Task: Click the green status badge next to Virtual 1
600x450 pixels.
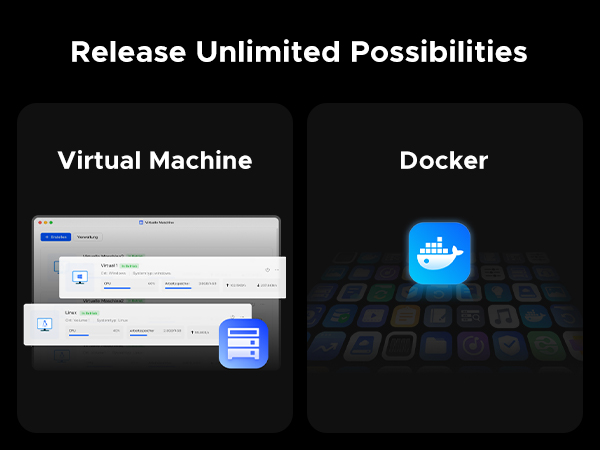Action: (x=129, y=266)
